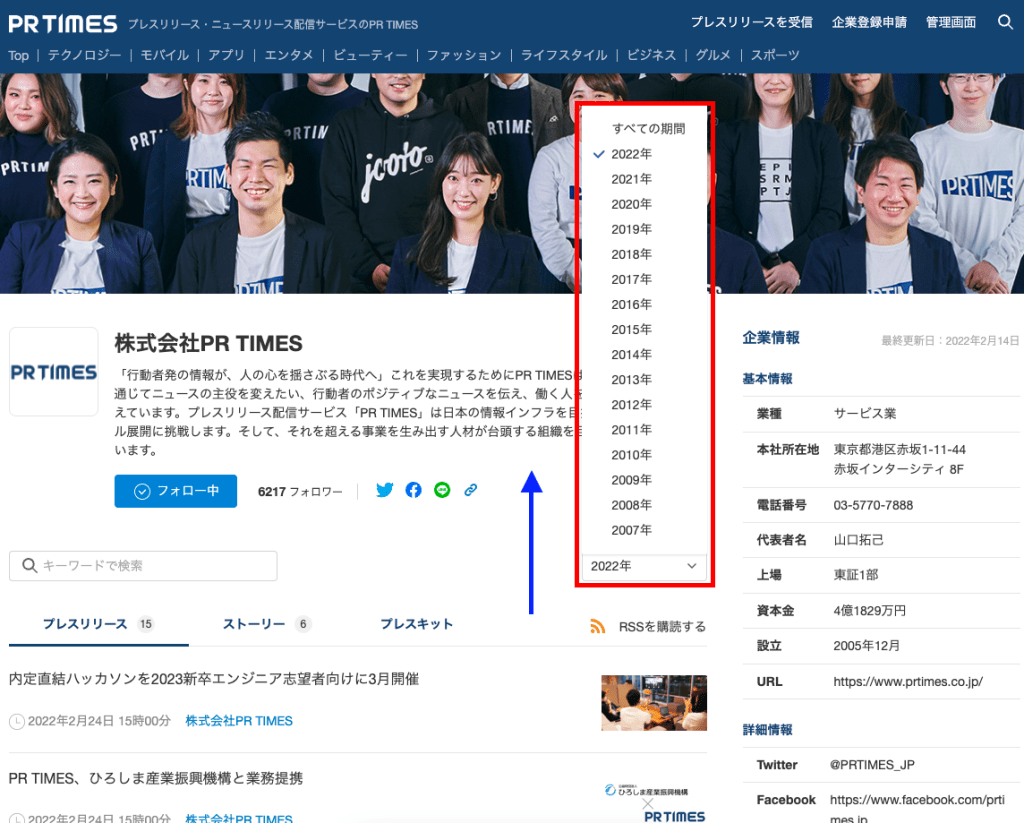Open the Top navigation item
The width and height of the screenshot is (1024, 823).
coord(18,56)
